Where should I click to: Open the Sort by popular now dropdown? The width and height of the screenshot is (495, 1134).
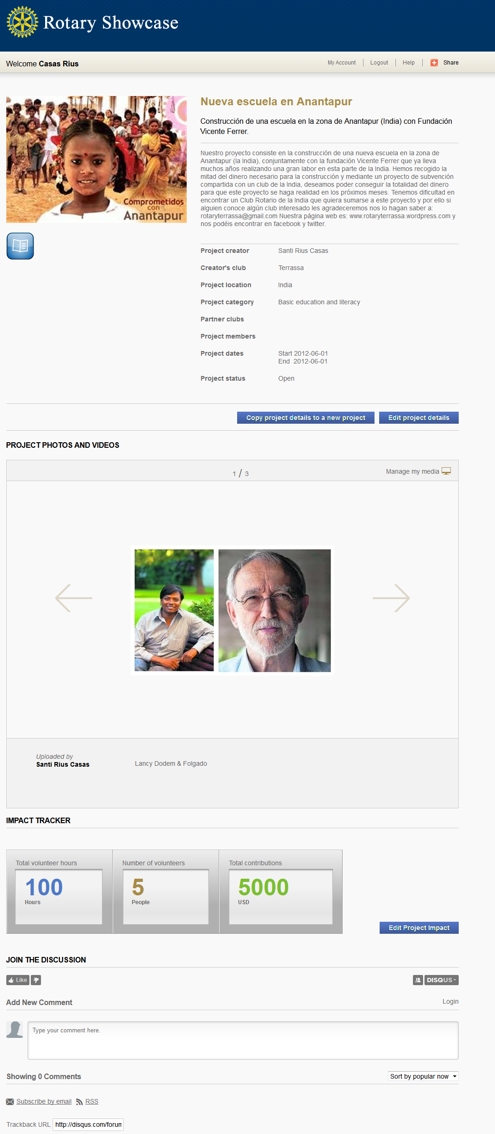423,1076
